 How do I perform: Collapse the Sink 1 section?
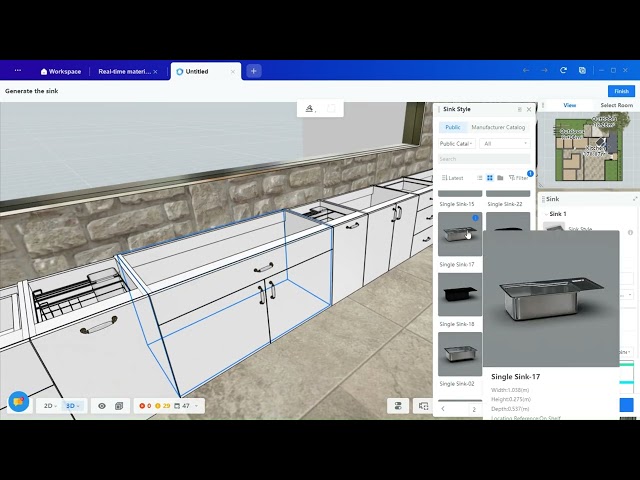(x=546, y=214)
